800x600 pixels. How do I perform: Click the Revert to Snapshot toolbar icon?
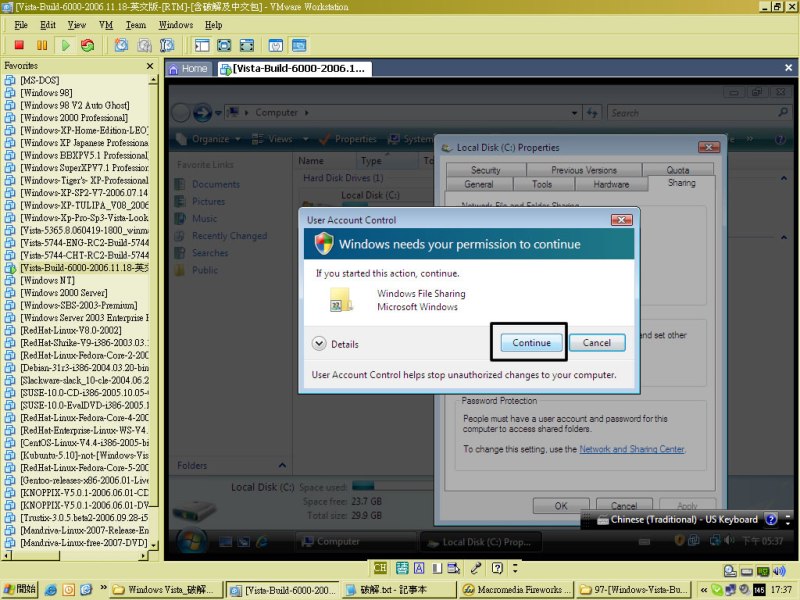144,45
